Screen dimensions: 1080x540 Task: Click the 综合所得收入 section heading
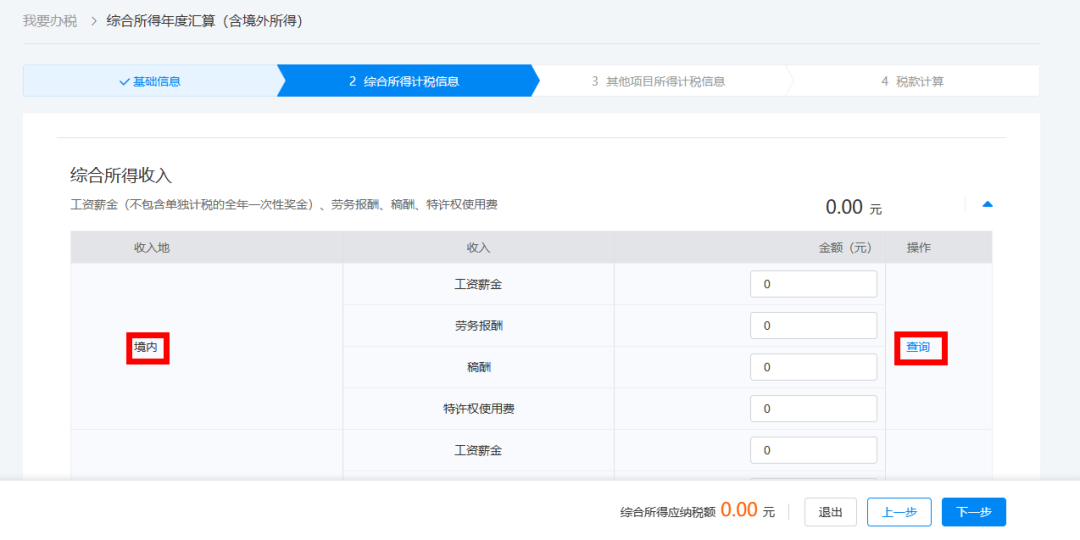pos(121,175)
